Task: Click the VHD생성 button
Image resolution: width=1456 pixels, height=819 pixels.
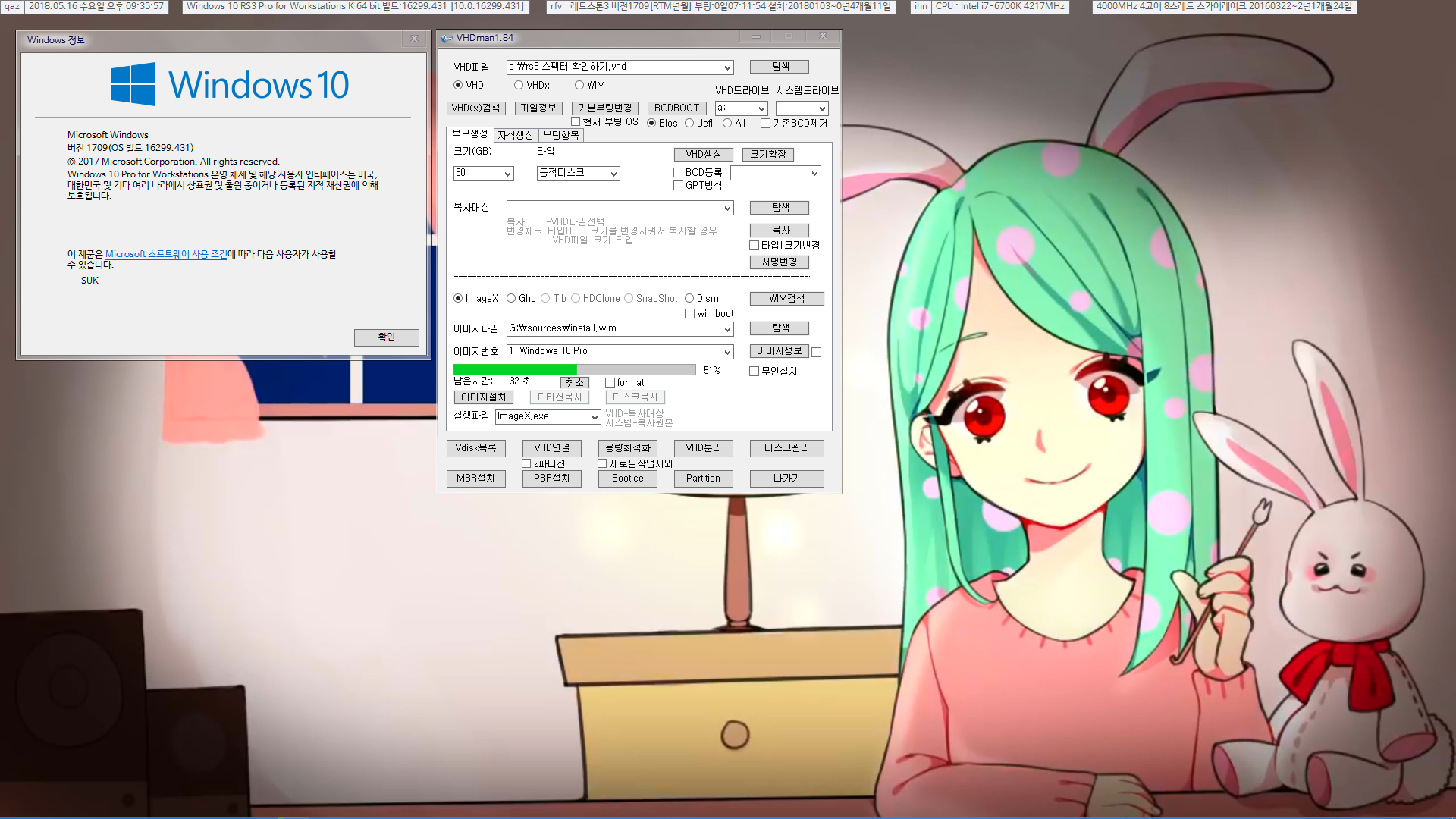Action: click(704, 155)
